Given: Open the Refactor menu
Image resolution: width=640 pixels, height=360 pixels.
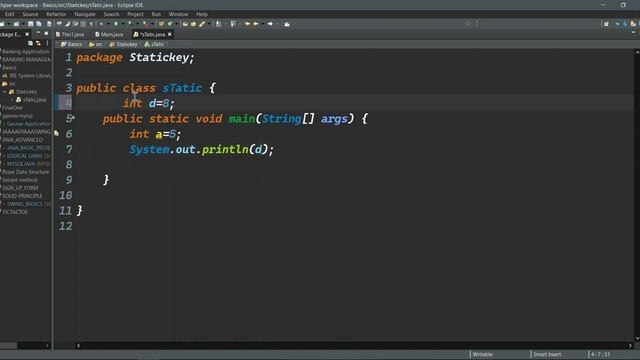Looking at the screenshot, I should (x=56, y=14).
